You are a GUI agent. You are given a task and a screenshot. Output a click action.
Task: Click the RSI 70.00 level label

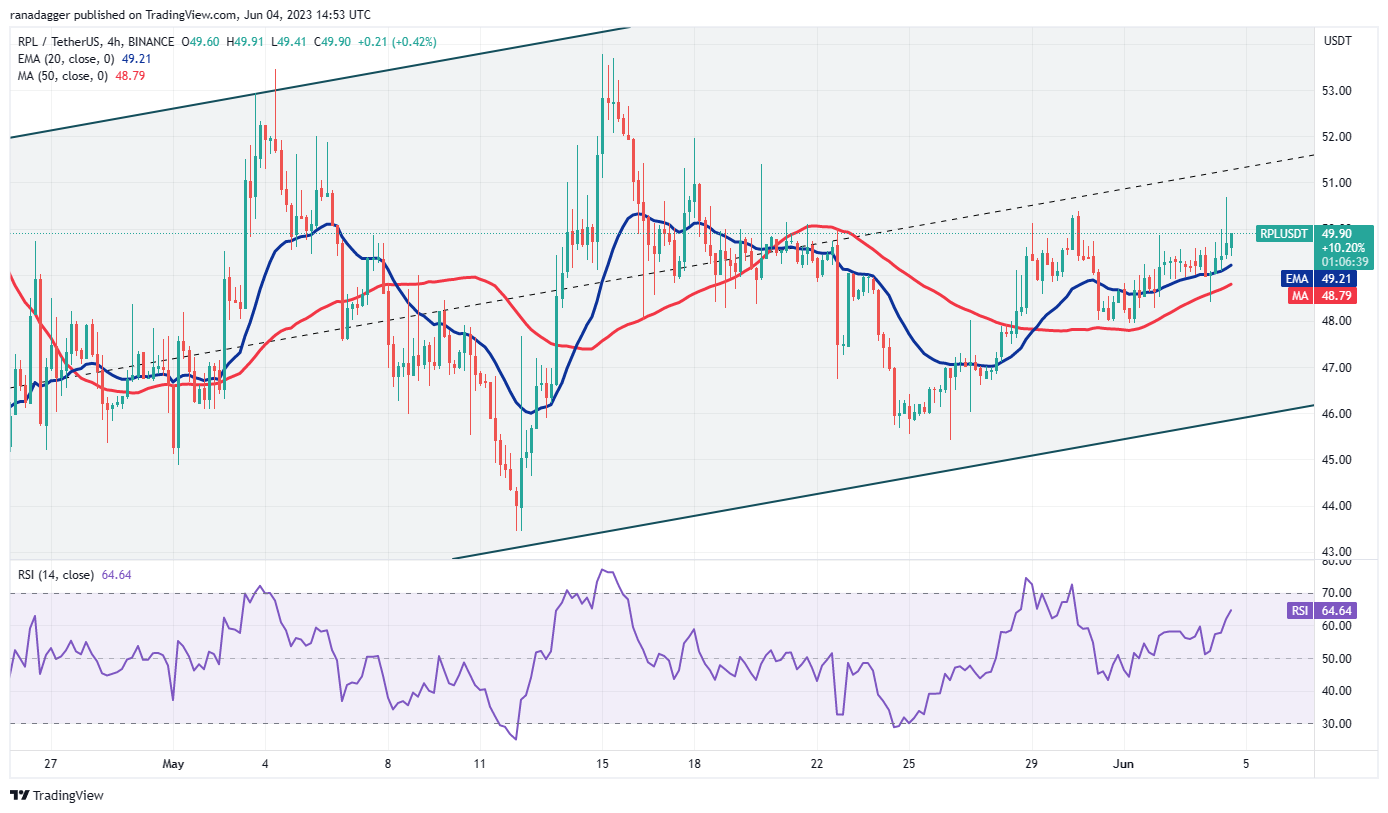[x=1337, y=594]
